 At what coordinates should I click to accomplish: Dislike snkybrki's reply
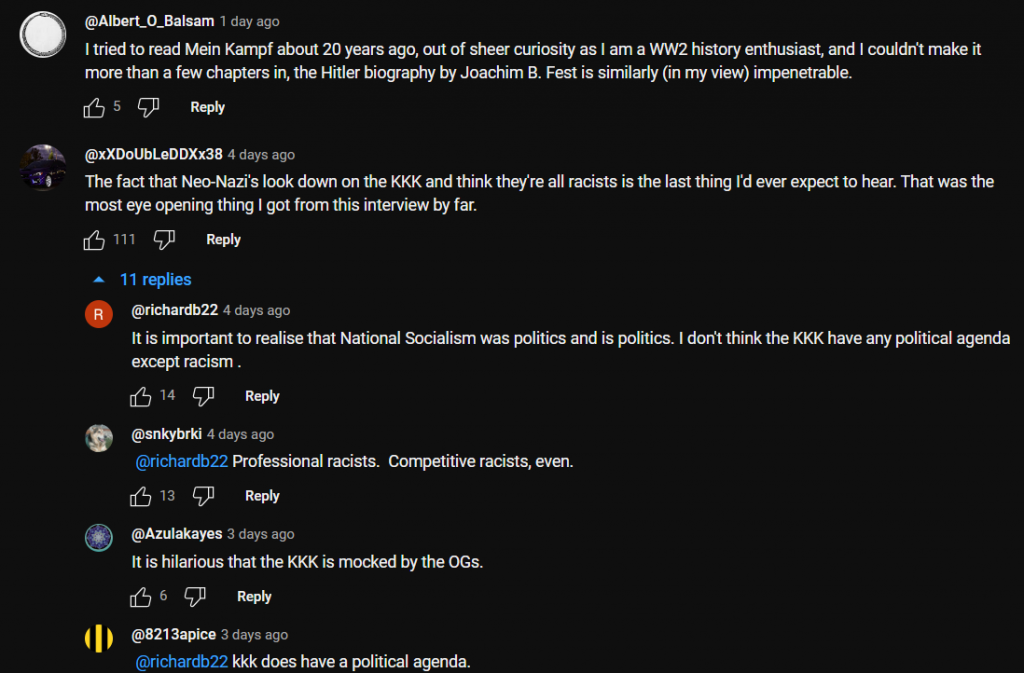click(203, 496)
